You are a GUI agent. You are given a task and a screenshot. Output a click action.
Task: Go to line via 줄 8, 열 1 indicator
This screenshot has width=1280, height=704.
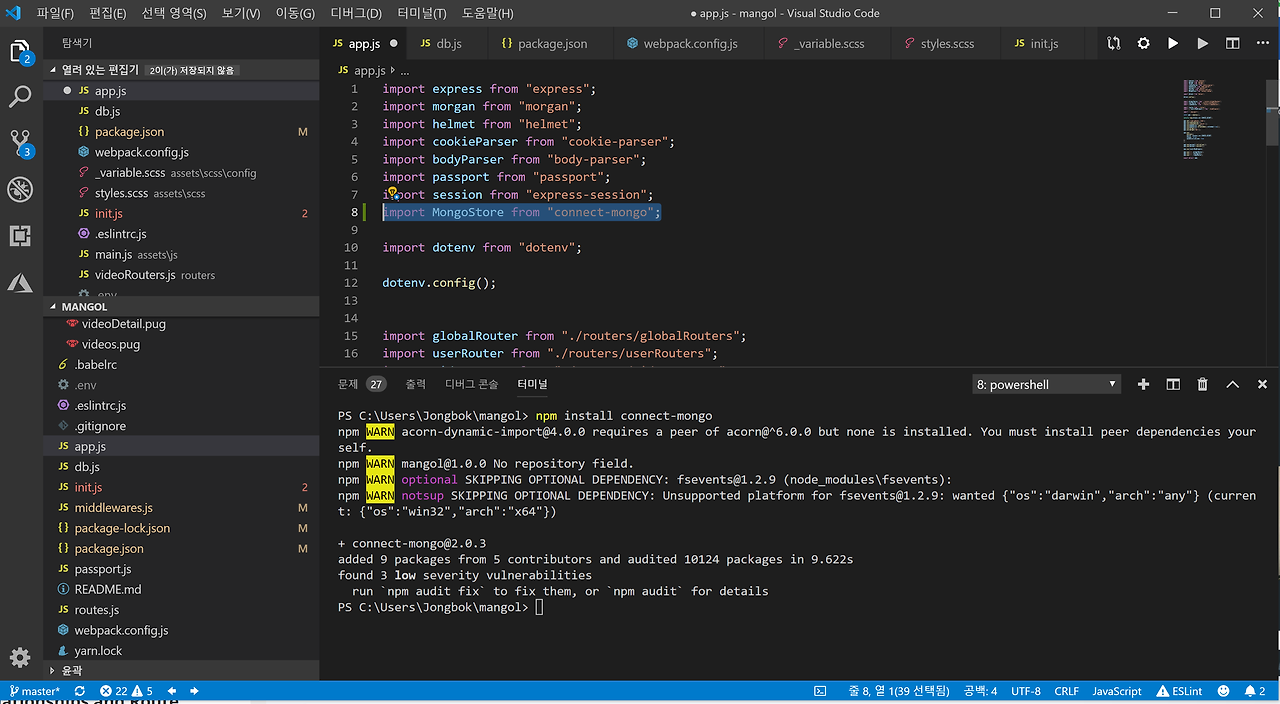pos(897,691)
